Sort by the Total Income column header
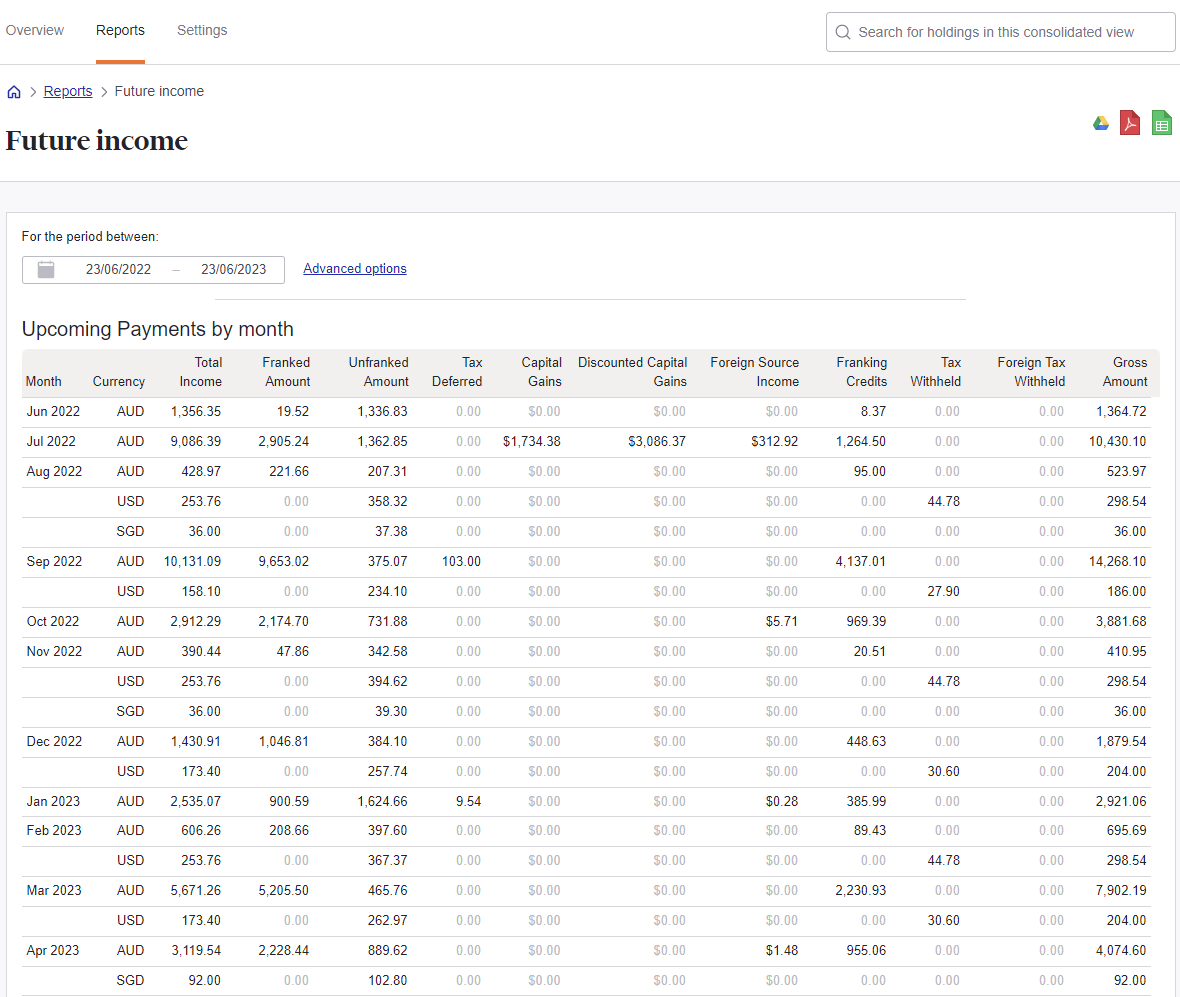This screenshot has width=1180, height=997. click(x=200, y=372)
